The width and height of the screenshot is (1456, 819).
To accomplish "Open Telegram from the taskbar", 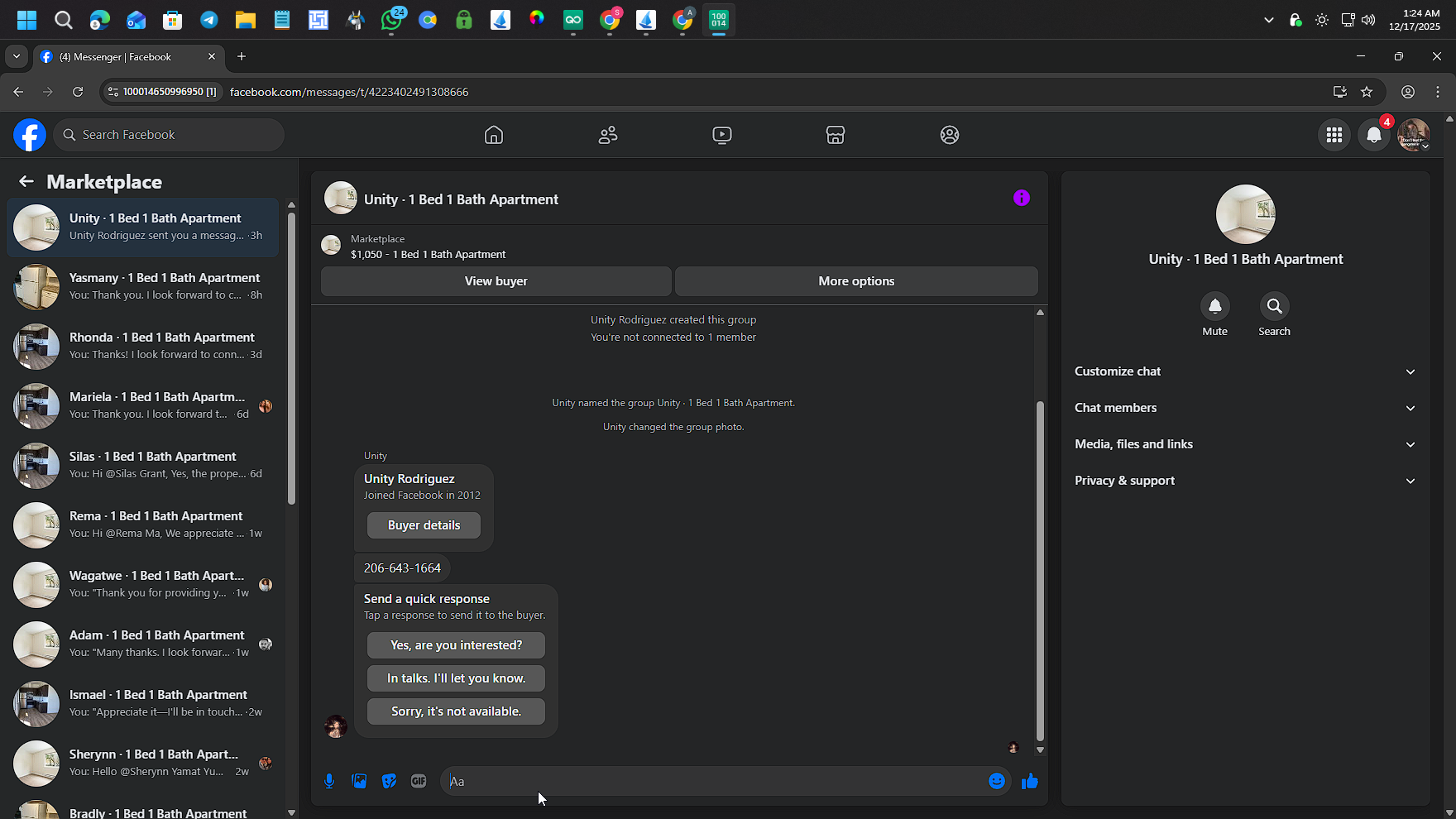I will tap(209, 20).
